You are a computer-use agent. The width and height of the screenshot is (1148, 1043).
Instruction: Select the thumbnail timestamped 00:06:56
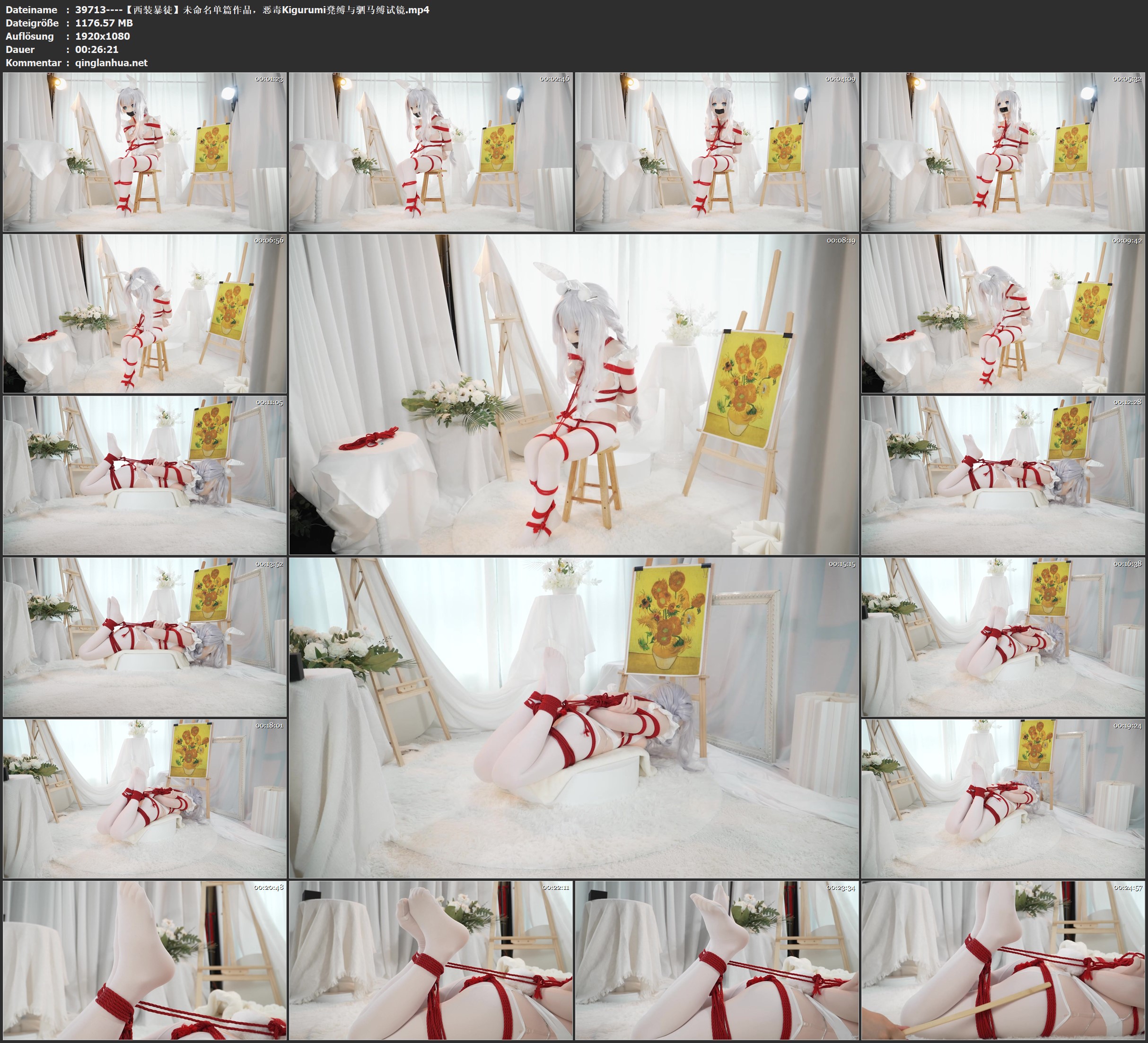pos(145,313)
